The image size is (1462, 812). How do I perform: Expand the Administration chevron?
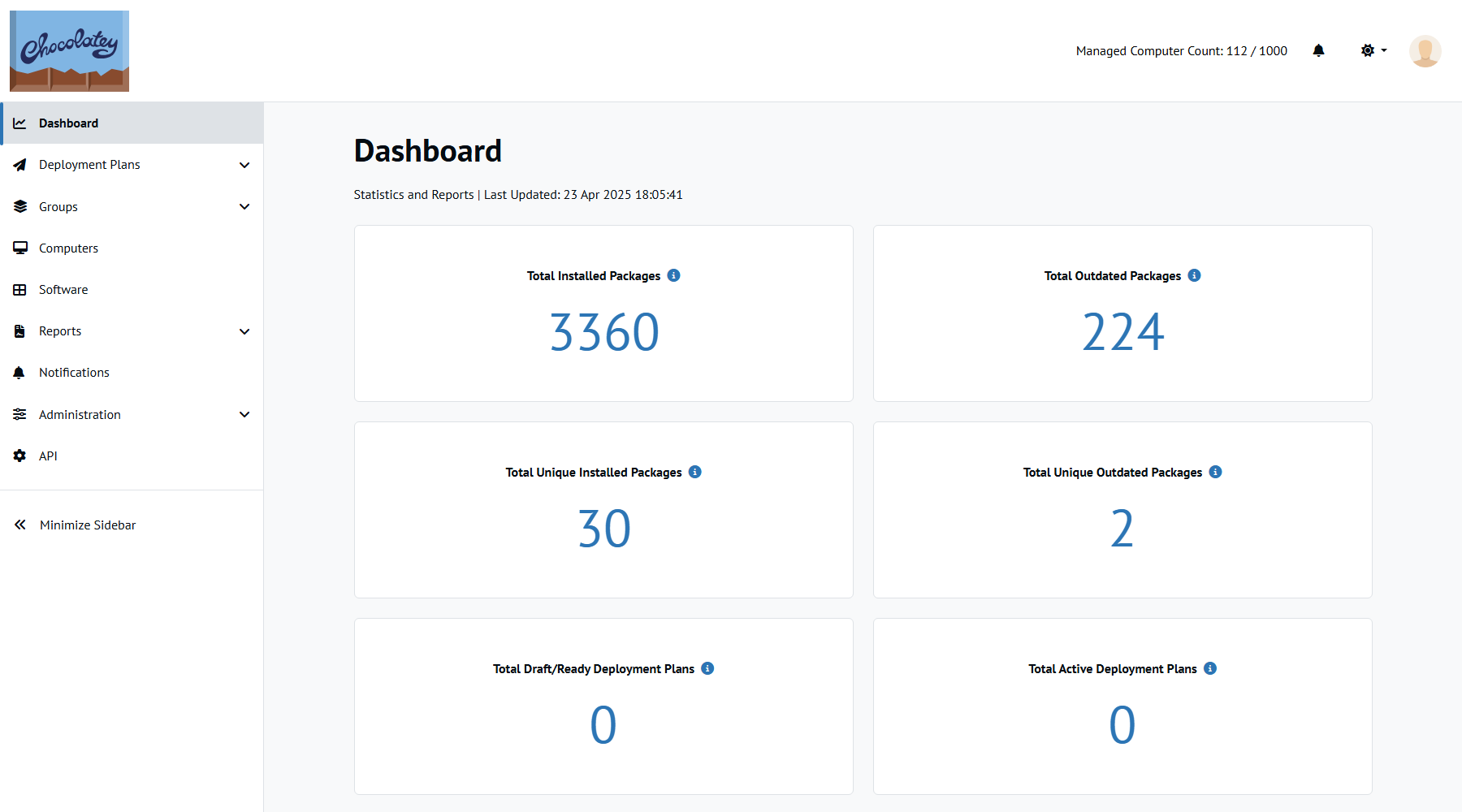pos(244,414)
